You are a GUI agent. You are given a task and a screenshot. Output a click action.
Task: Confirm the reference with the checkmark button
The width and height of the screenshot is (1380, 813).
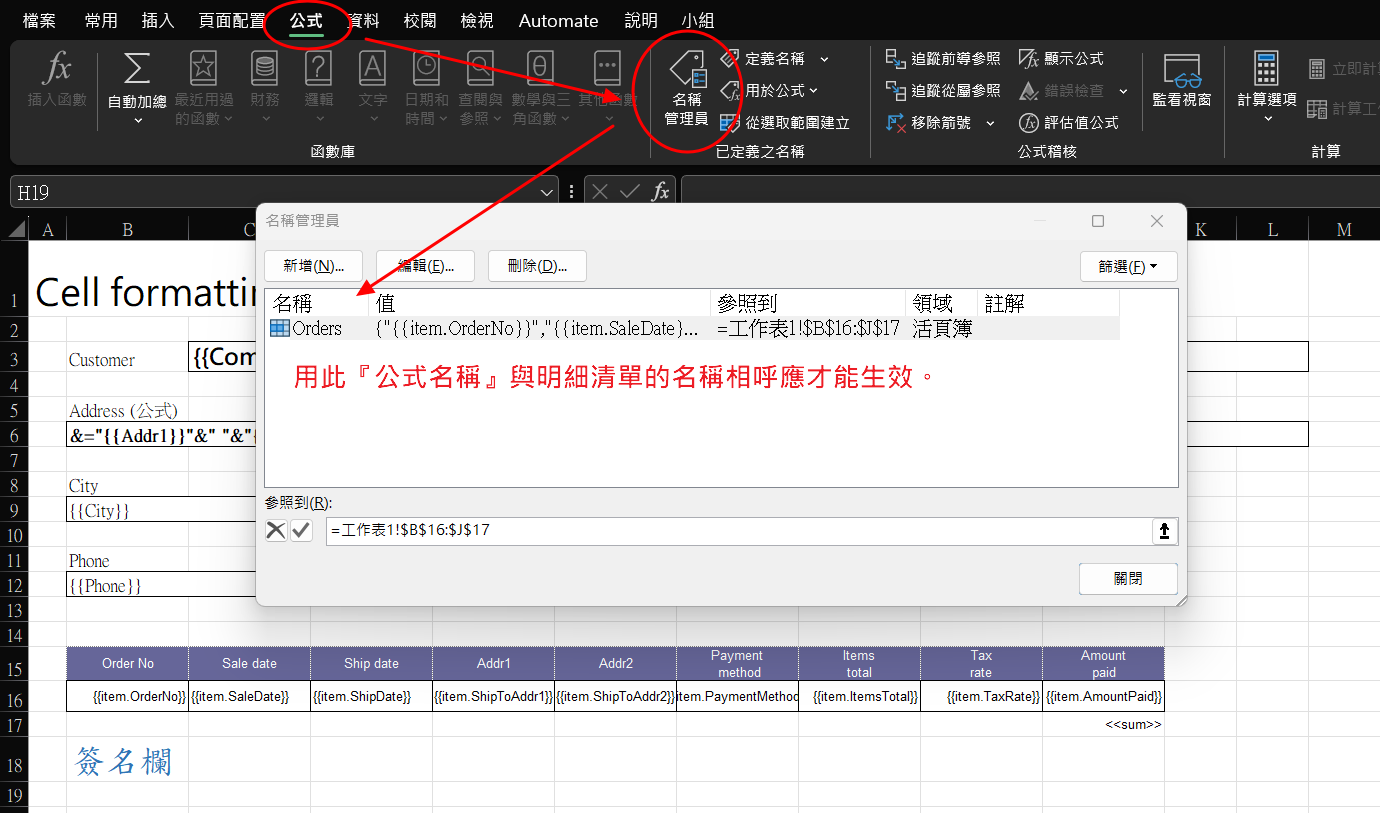coord(301,531)
